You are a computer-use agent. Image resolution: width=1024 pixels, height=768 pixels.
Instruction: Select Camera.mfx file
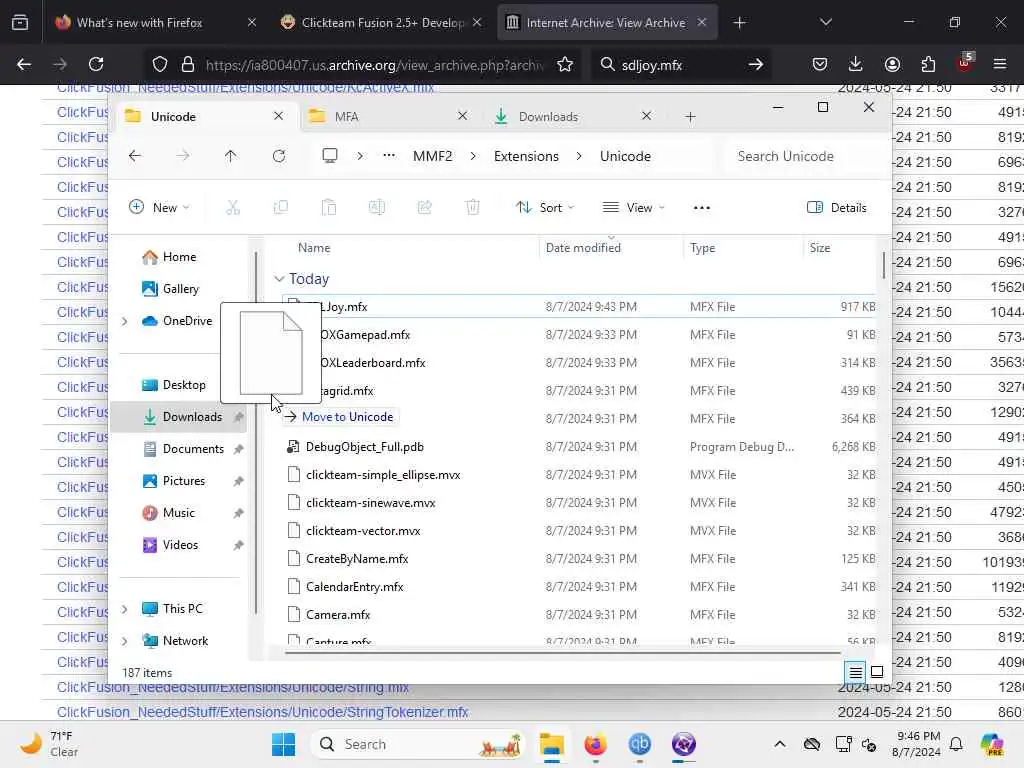pyautogui.click(x=338, y=615)
